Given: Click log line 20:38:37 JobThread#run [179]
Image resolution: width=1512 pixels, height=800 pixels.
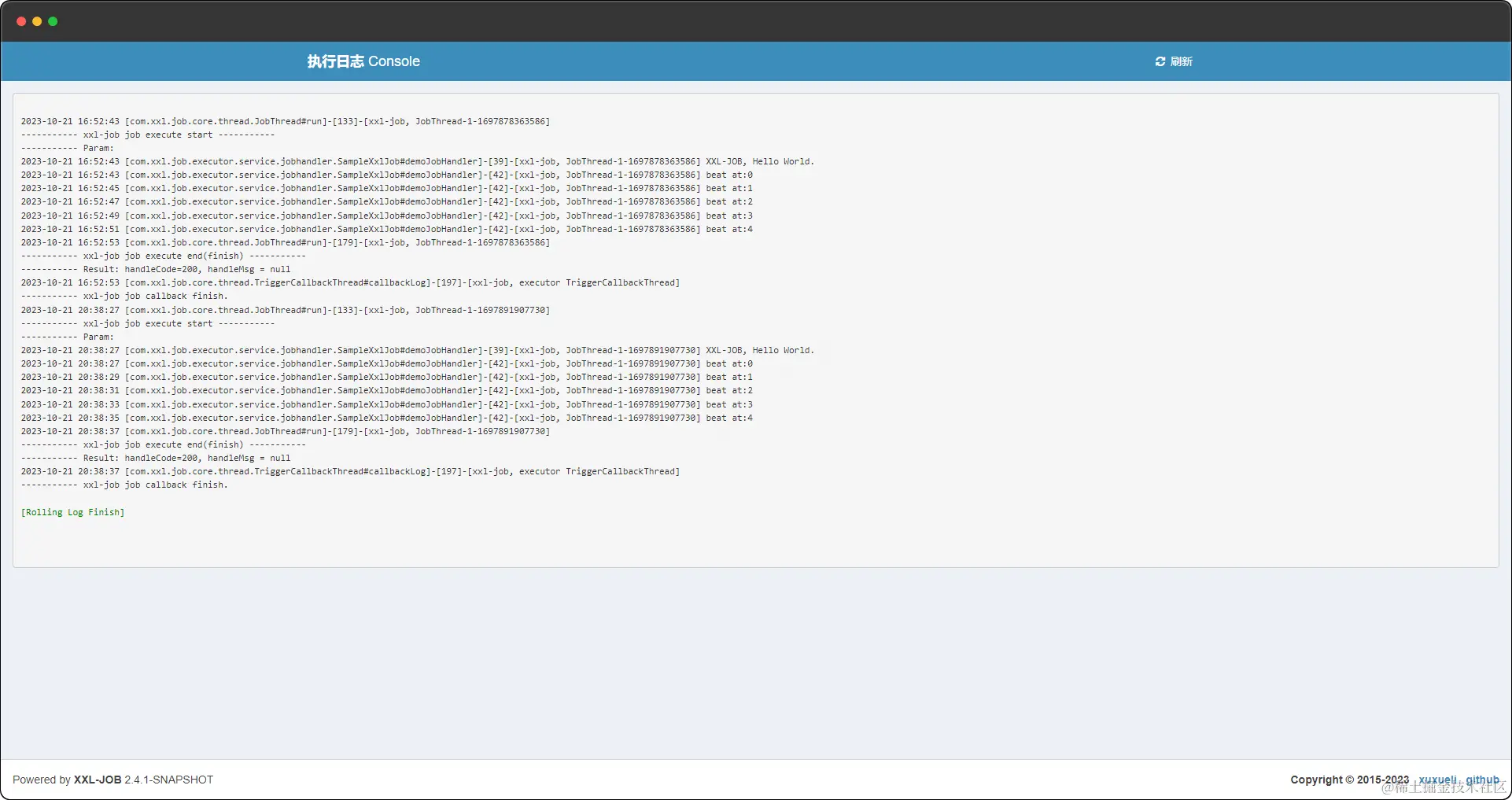Looking at the screenshot, I should click(x=286, y=431).
